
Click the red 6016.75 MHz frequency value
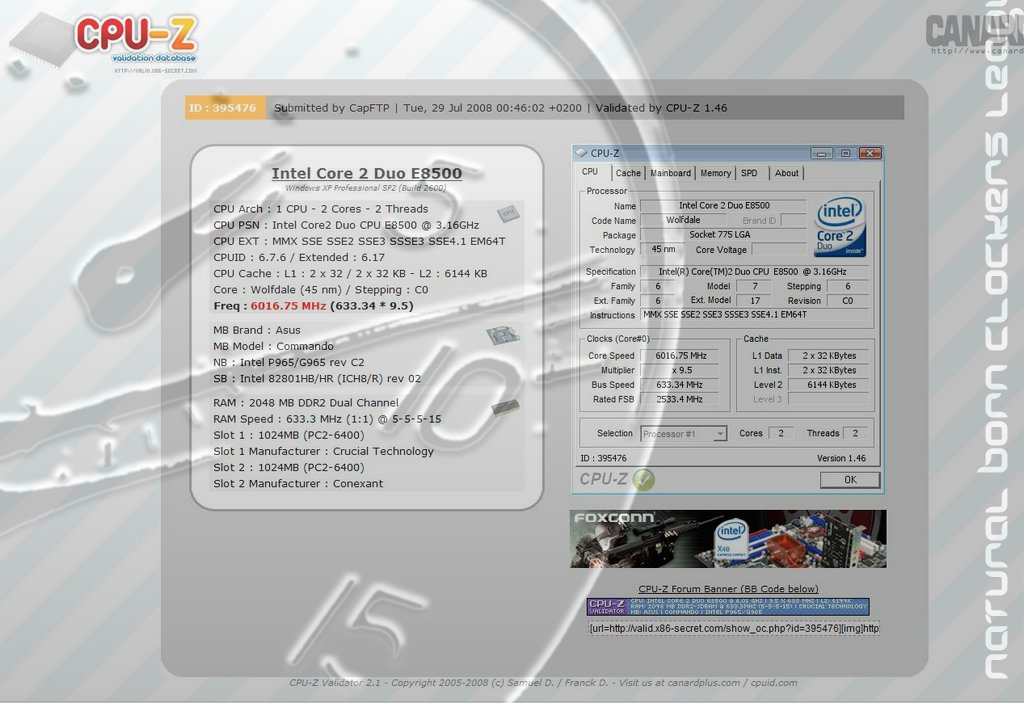pyautogui.click(x=288, y=306)
